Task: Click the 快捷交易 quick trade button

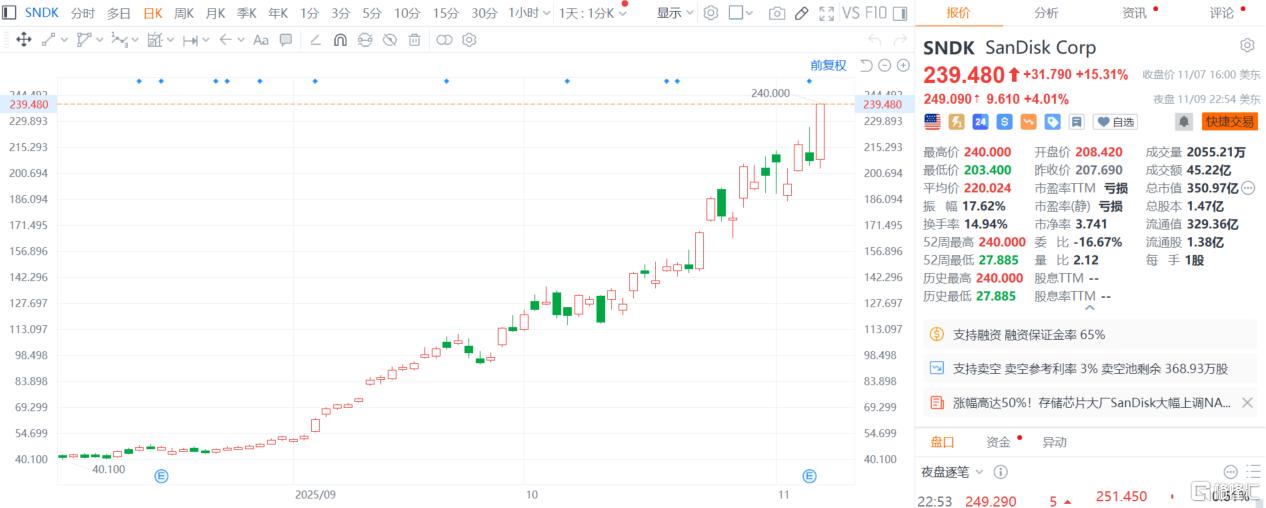Action: [1229, 122]
